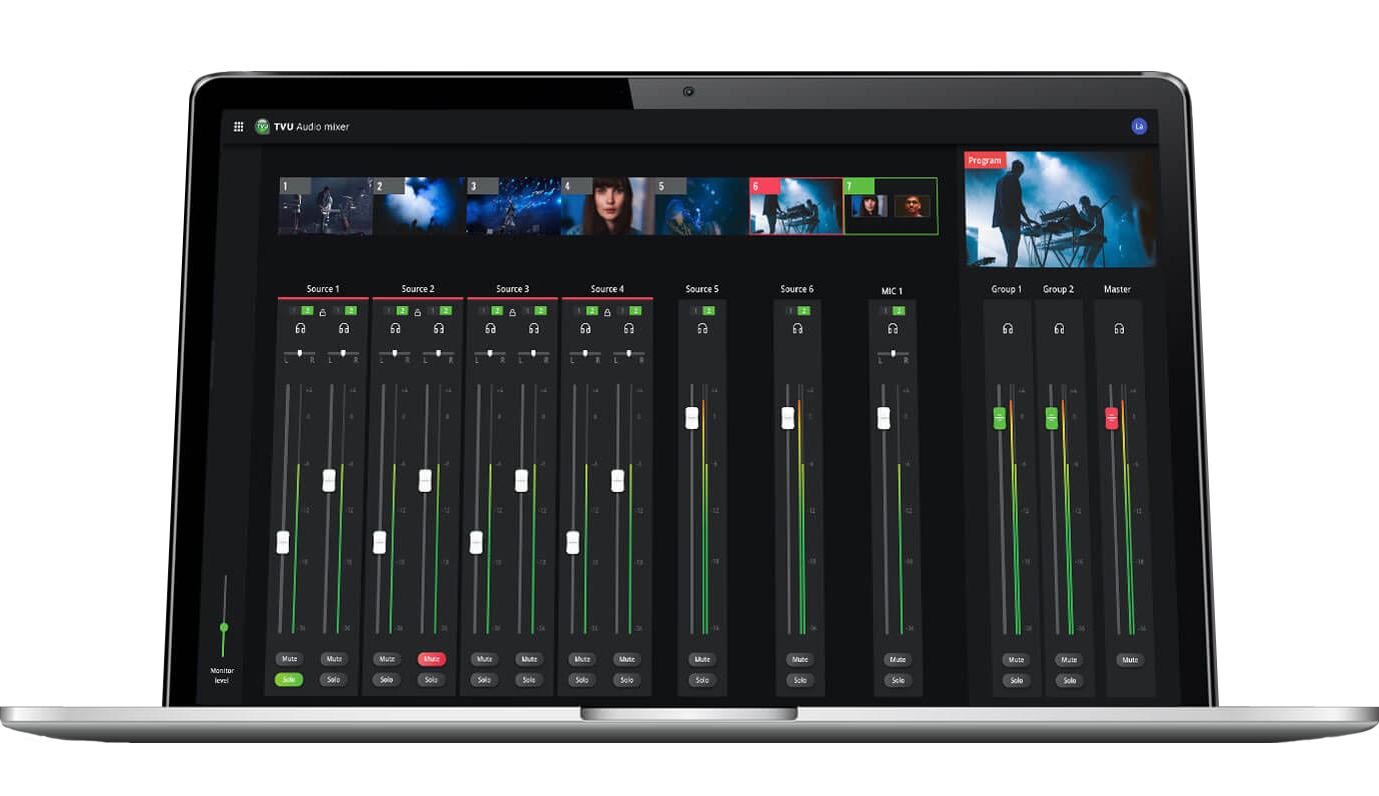The height and width of the screenshot is (796, 1379).
Task: Listen to Group 1 via headphone icon
Action: pos(1007,328)
